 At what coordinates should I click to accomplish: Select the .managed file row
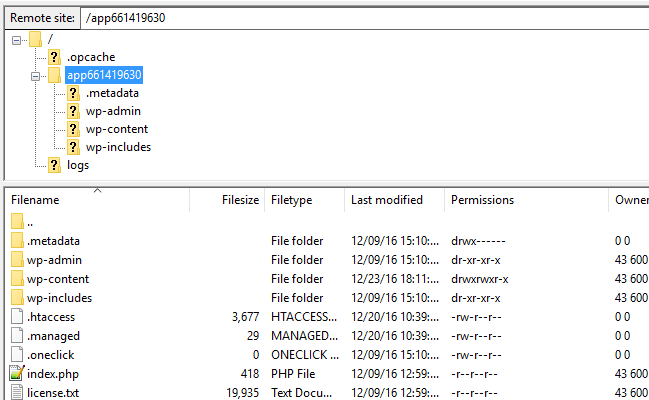click(x=327, y=336)
